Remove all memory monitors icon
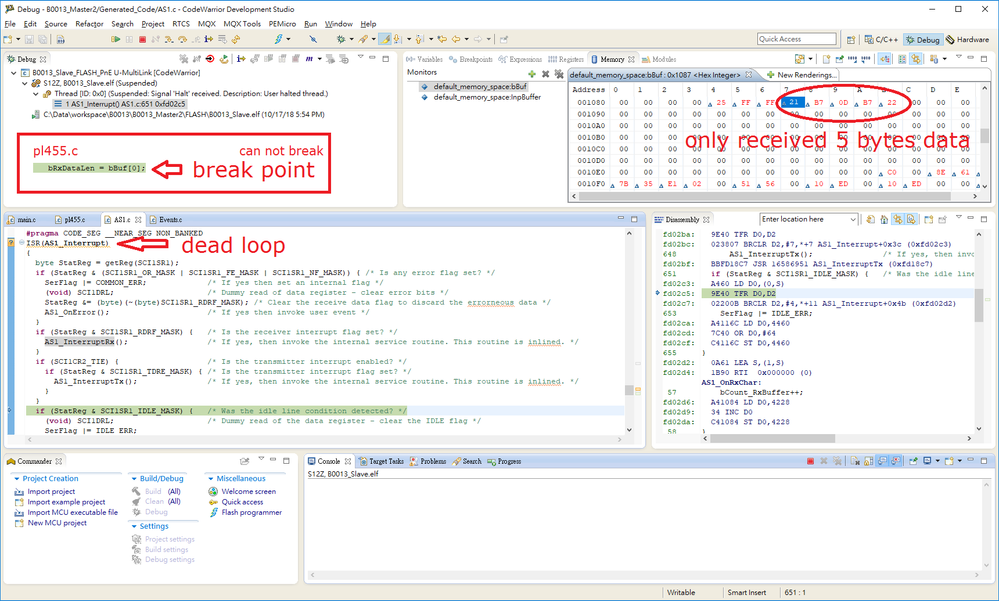 (x=559, y=74)
